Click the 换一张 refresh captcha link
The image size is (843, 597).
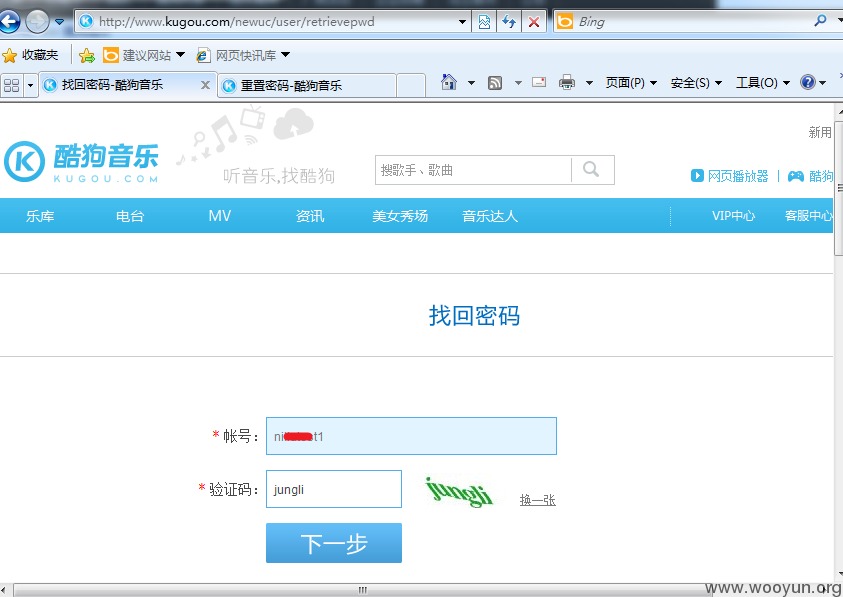point(537,500)
